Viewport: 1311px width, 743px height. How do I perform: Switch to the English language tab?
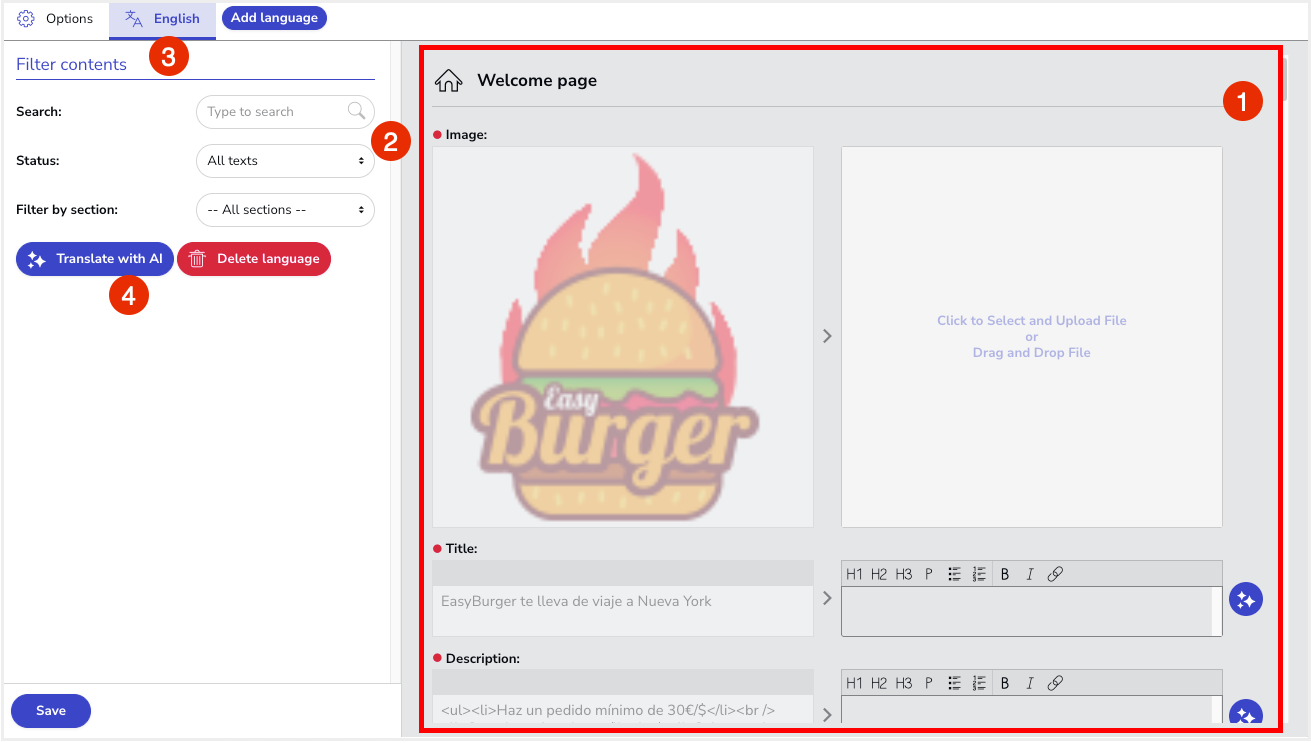tap(162, 19)
